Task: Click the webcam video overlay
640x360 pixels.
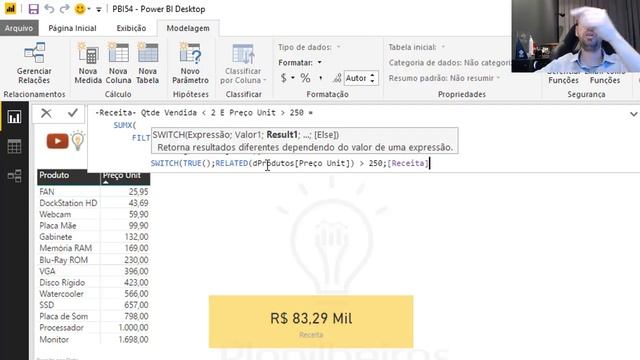Action: click(576, 36)
